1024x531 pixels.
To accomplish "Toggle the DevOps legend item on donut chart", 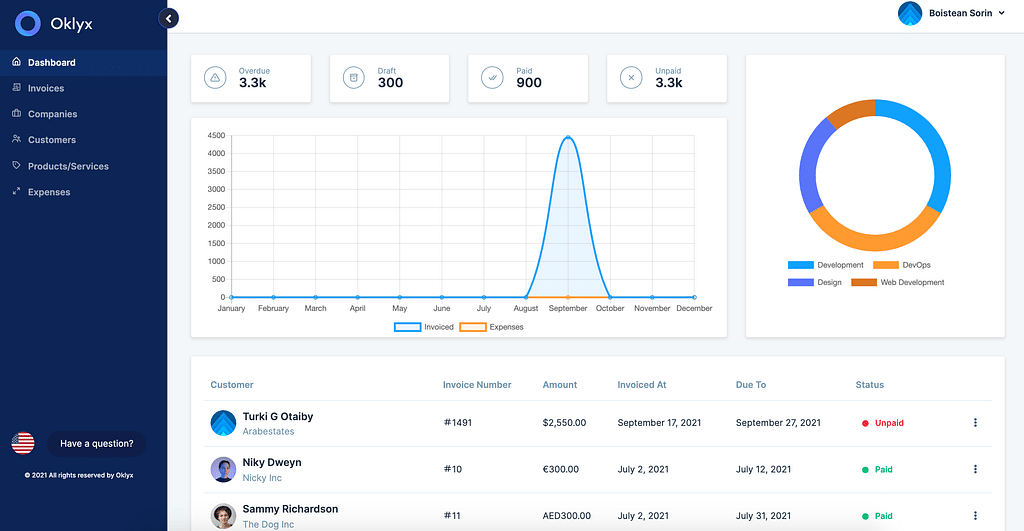I will [x=901, y=265].
